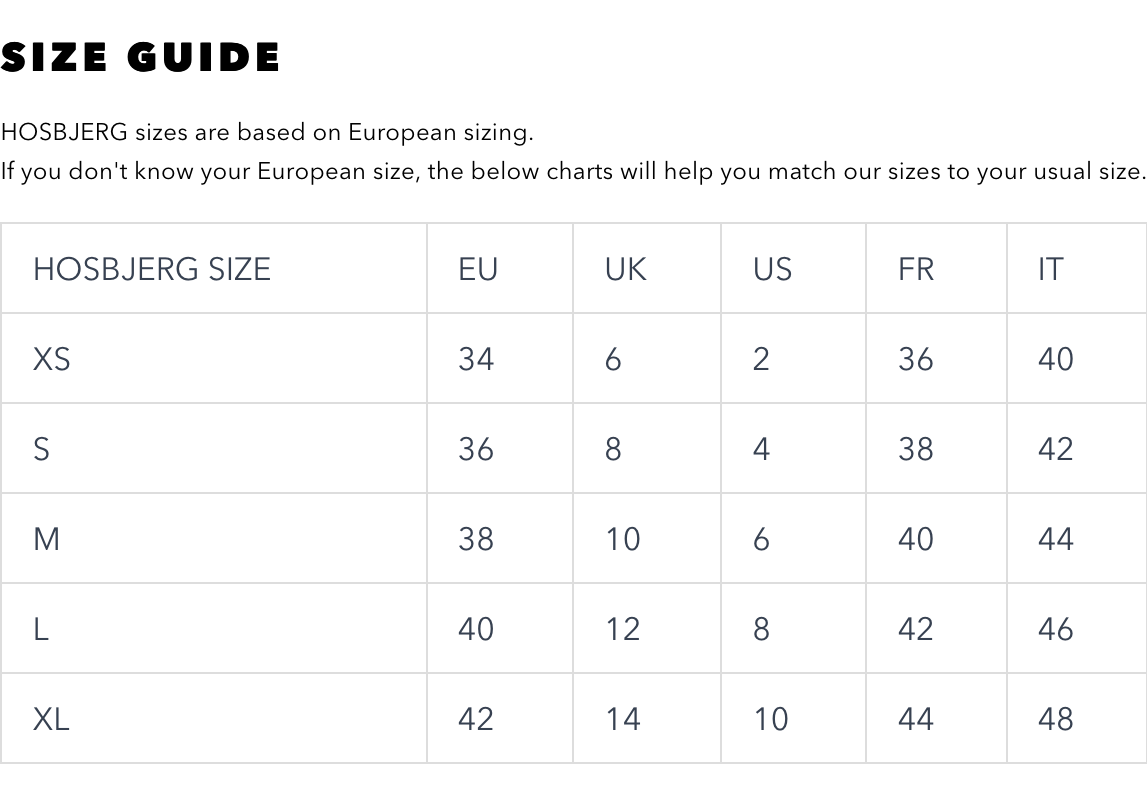
Task: Click the SIZE GUIDE heading
Action: pos(140,58)
